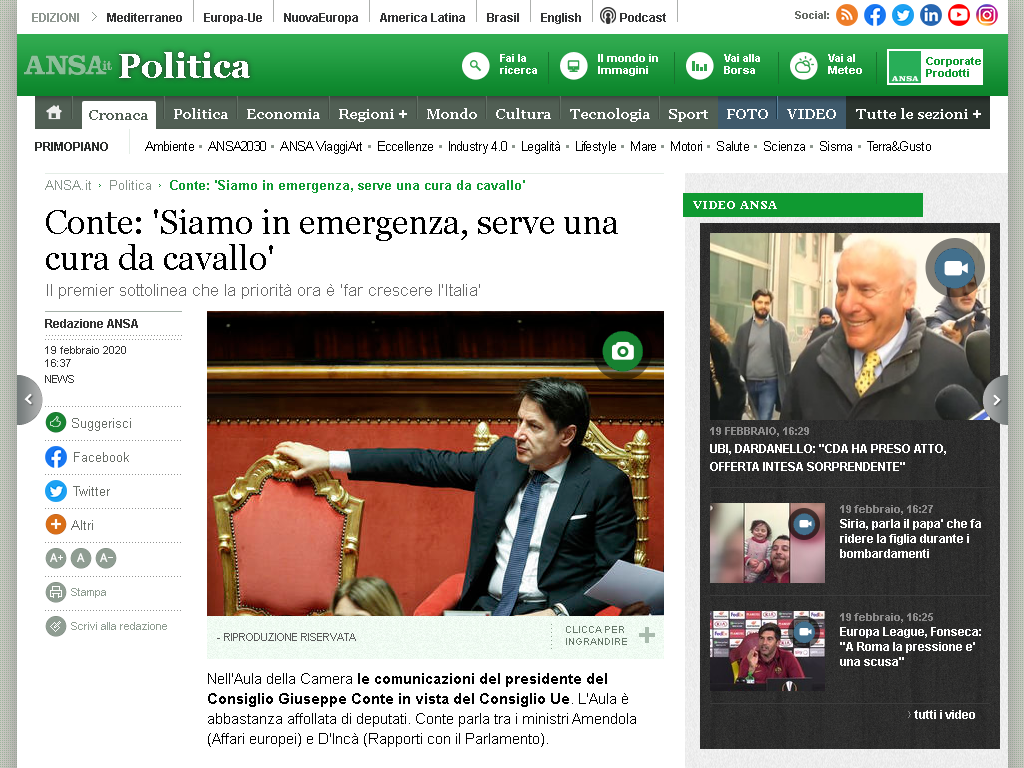Click ANSA.it breadcrumb link
The height and width of the screenshot is (768, 1024).
click(x=68, y=185)
